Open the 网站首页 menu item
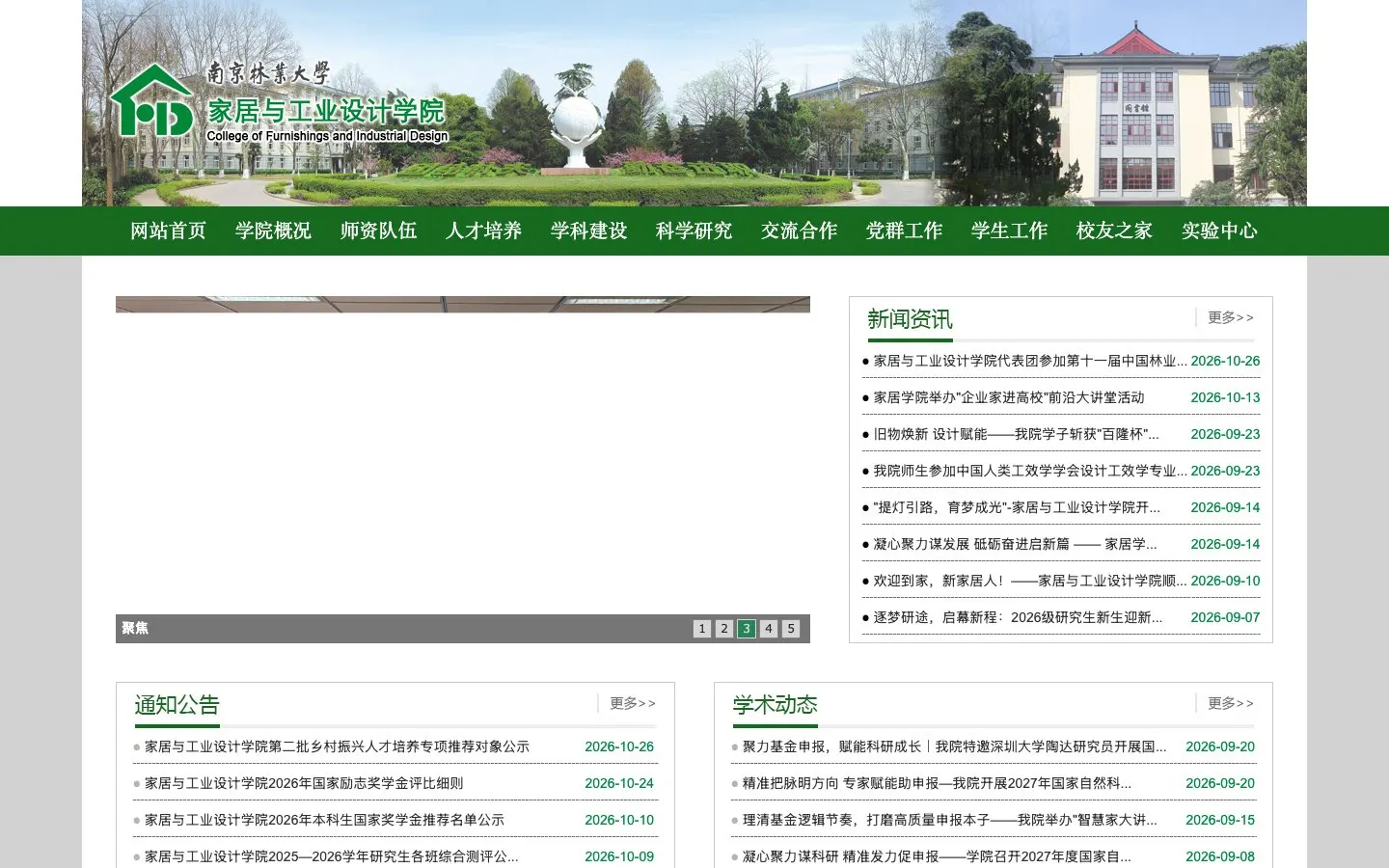 pyautogui.click(x=169, y=231)
